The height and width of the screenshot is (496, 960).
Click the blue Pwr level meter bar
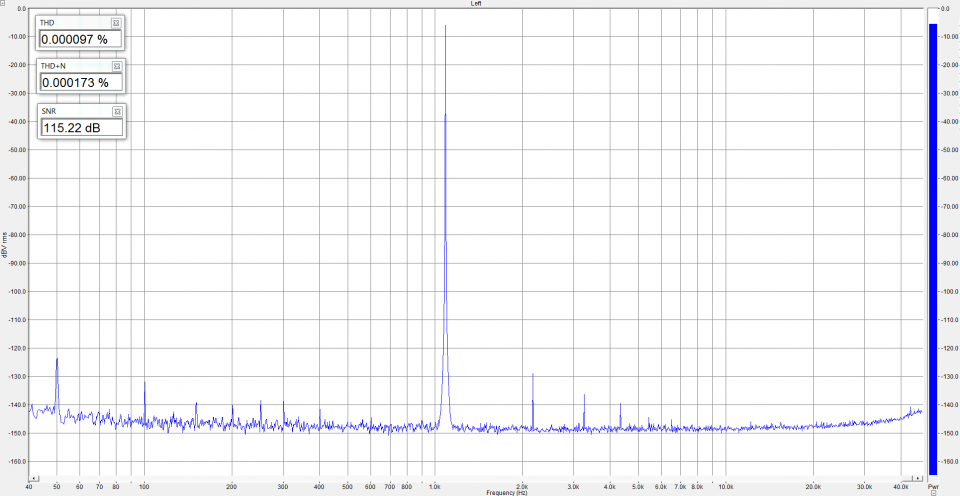[x=932, y=240]
